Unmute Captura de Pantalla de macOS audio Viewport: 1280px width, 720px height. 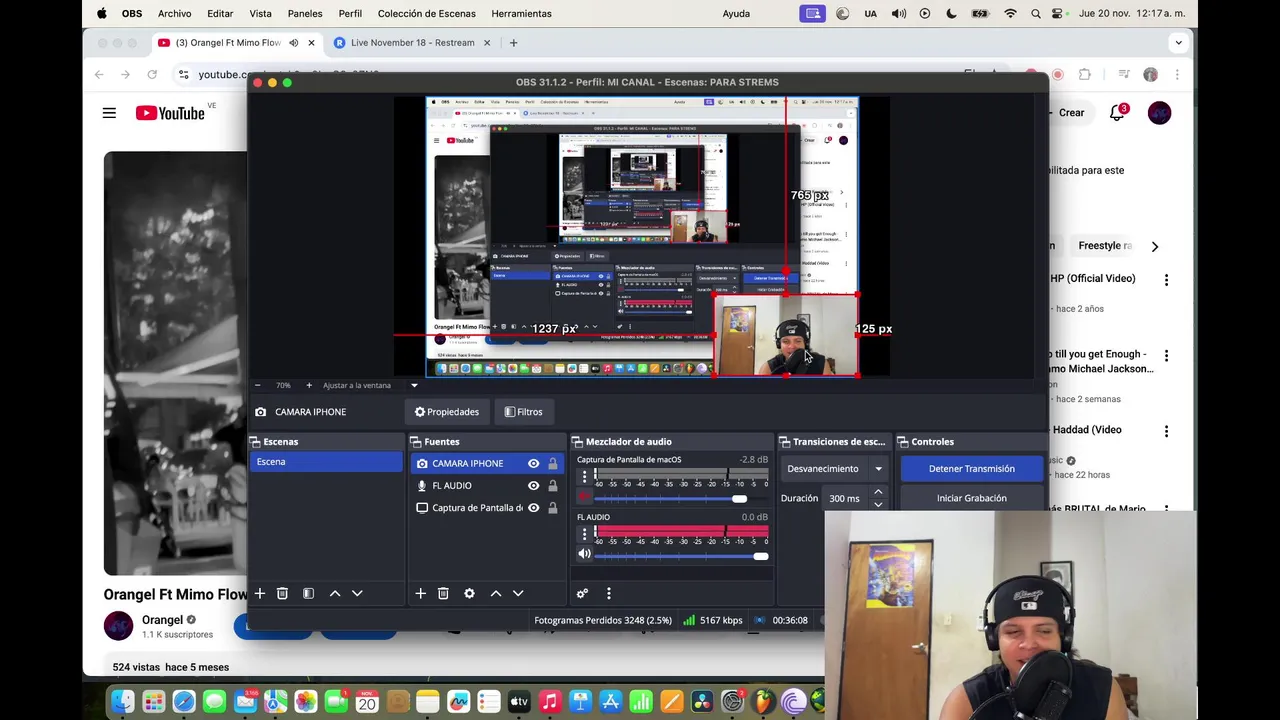coord(584,497)
